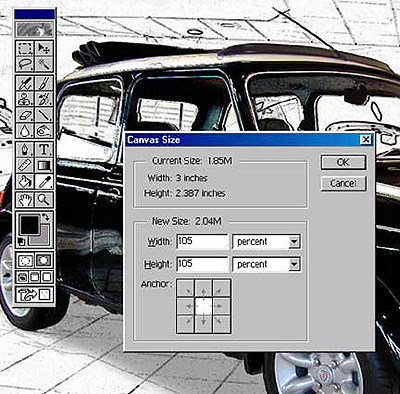
Task: Select the Hand tool
Action: (25, 200)
